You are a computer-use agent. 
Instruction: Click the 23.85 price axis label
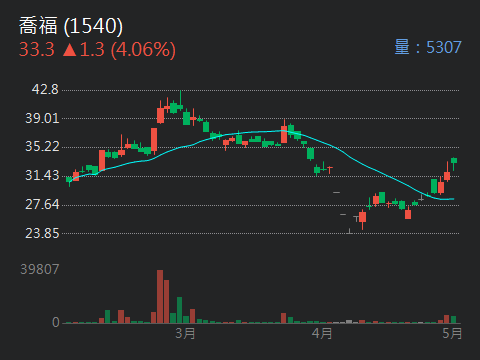click(x=42, y=233)
